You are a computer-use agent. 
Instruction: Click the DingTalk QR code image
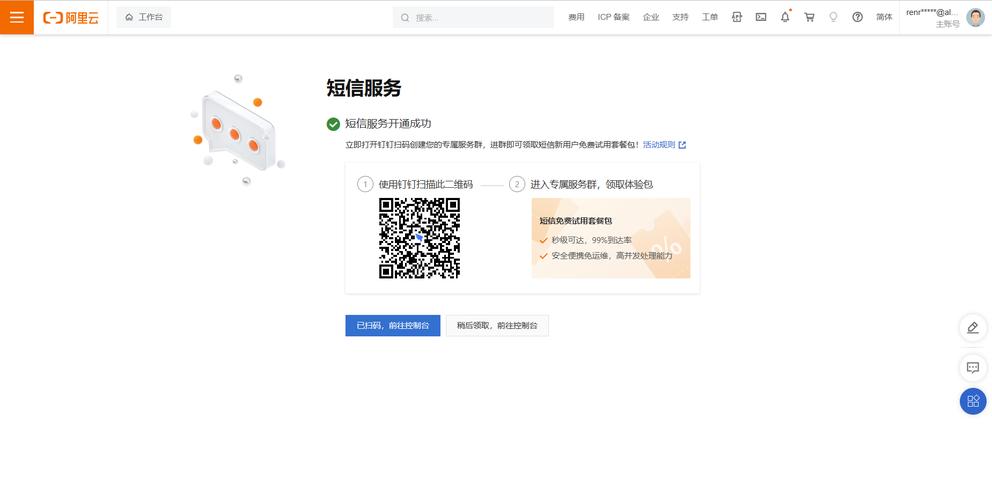[419, 238]
